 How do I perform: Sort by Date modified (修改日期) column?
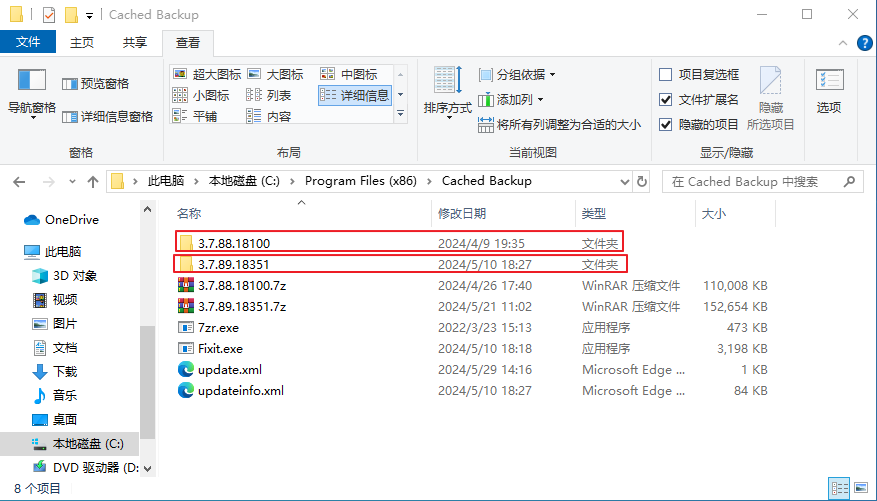pos(503,213)
